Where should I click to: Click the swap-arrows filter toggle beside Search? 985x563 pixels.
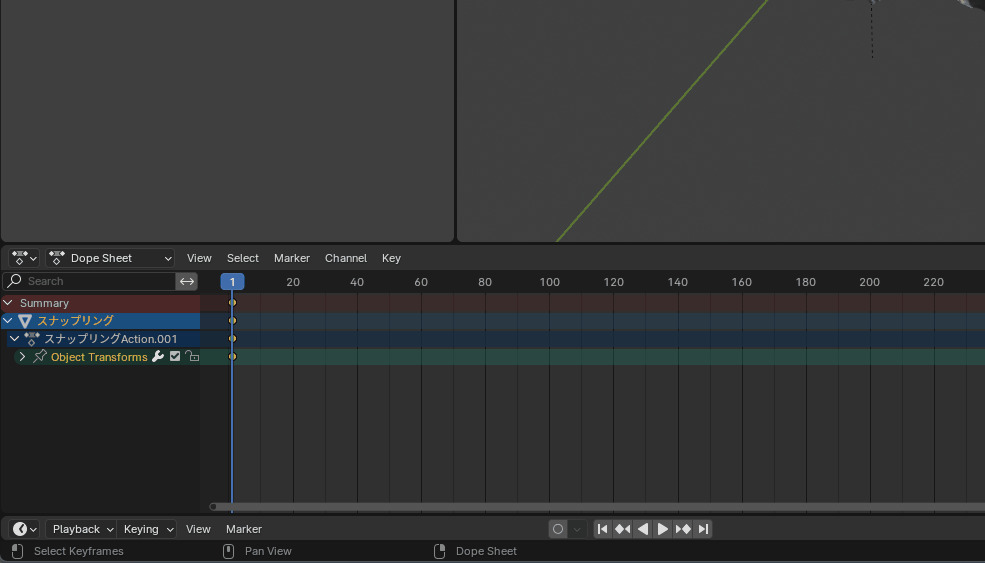click(187, 281)
